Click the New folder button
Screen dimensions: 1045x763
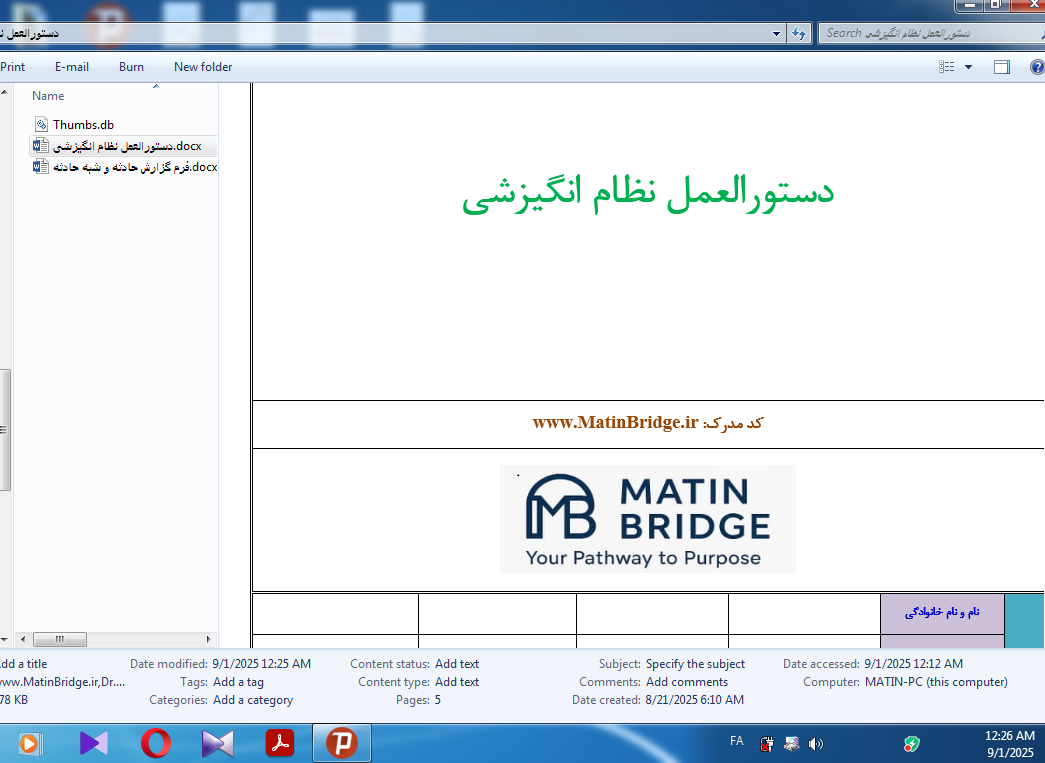tap(203, 67)
